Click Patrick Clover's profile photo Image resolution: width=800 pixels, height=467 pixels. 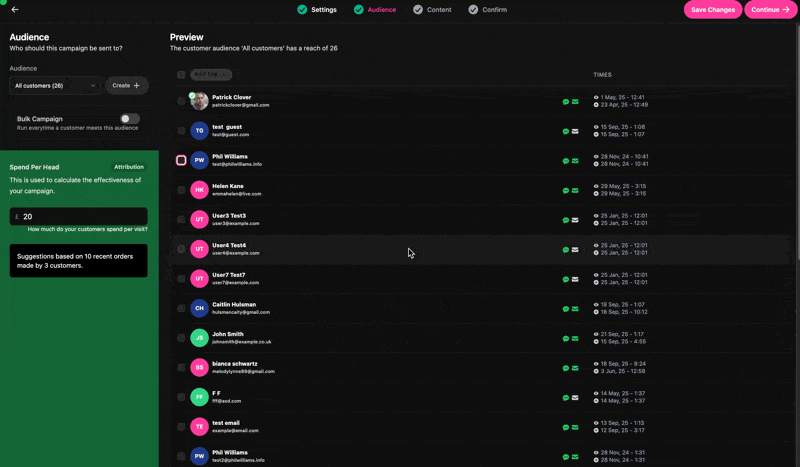200,101
